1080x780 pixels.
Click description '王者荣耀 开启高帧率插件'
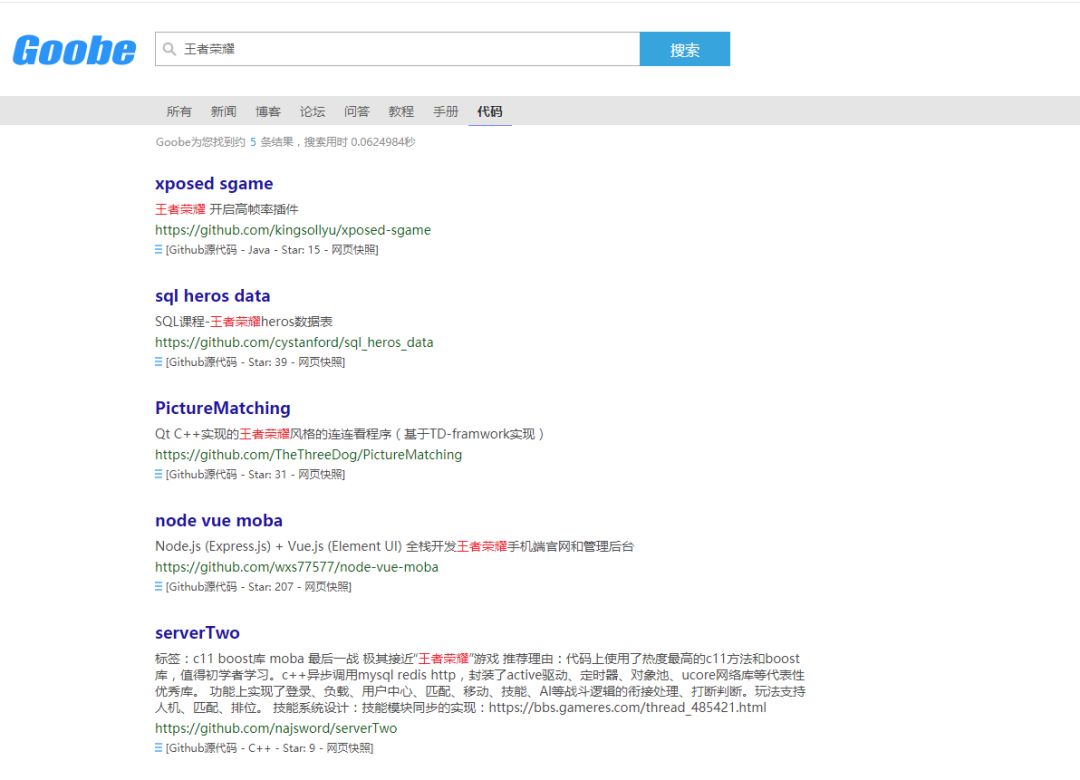coord(227,209)
